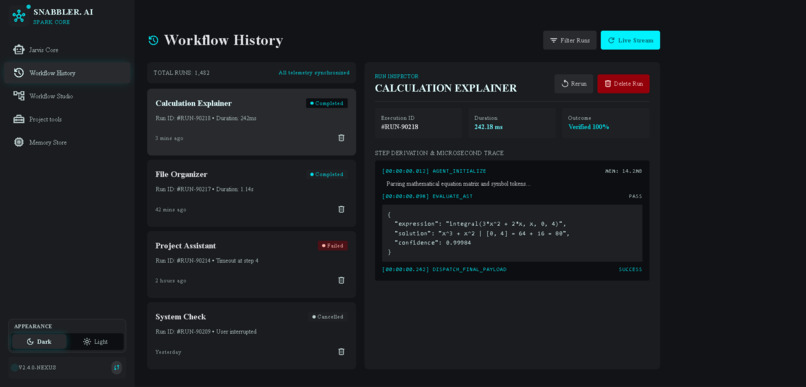Click the V2.4.0-NEXUS version label

pyautogui.click(x=38, y=367)
